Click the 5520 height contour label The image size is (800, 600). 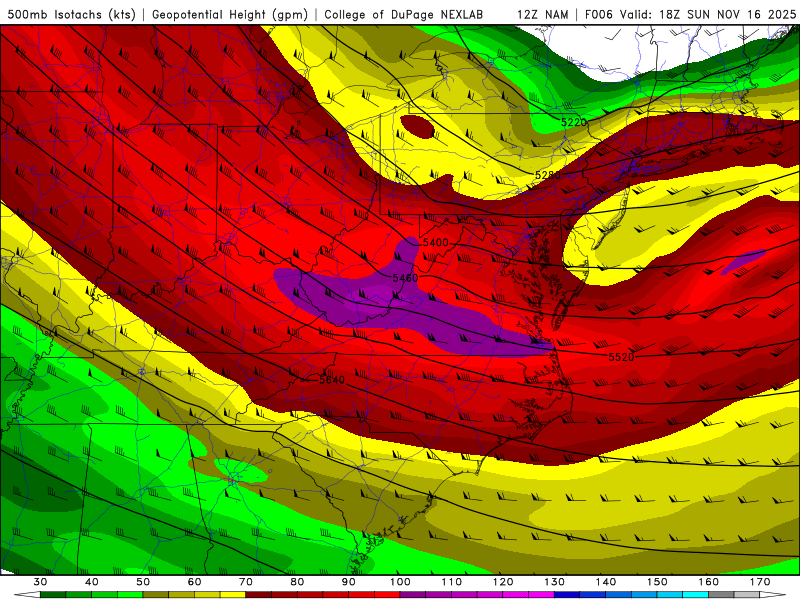621,357
